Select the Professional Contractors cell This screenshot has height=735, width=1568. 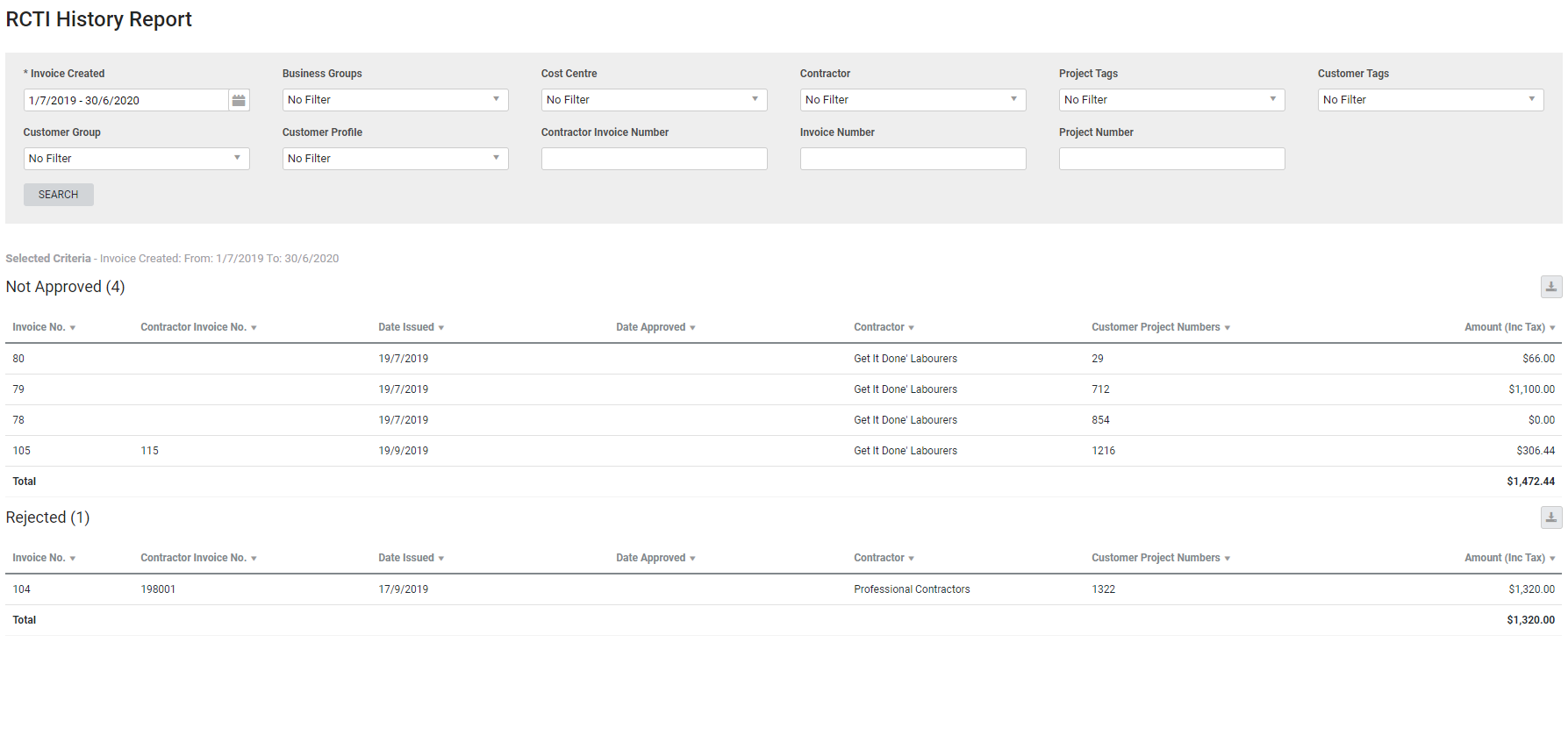(x=912, y=589)
